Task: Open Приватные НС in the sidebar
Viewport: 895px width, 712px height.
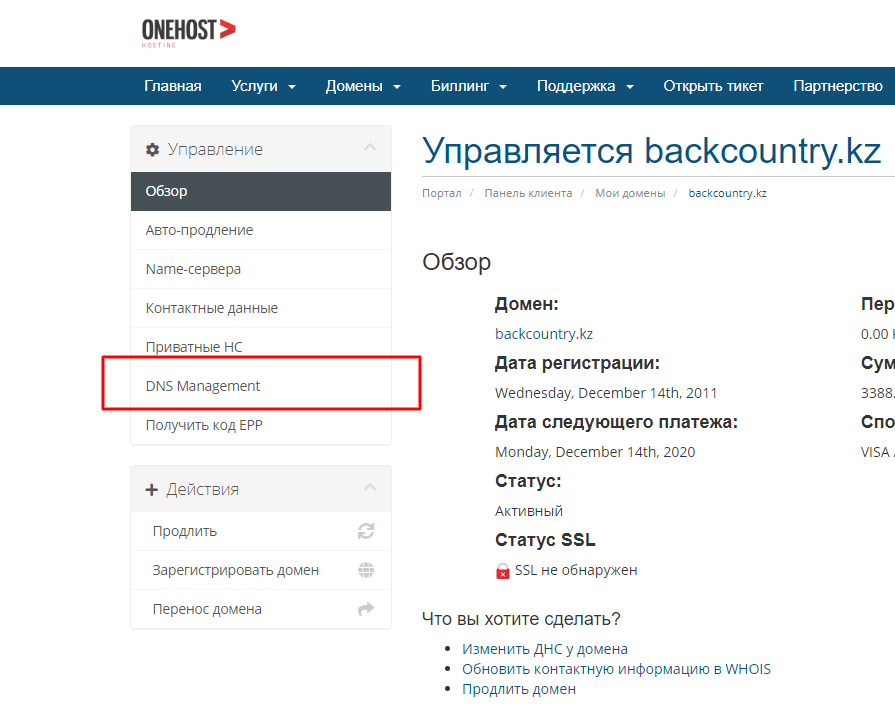Action: pos(261,347)
